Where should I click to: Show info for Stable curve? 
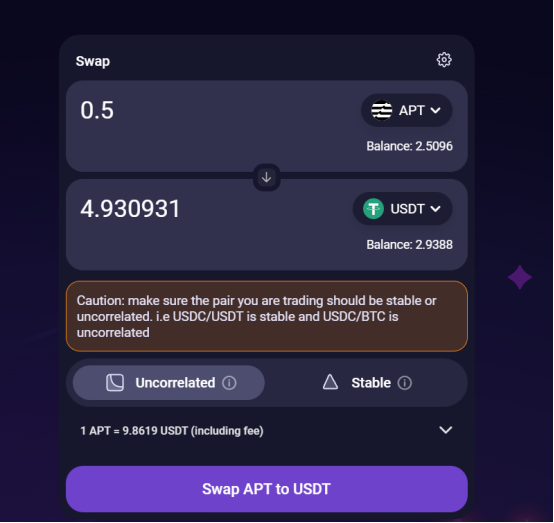click(x=405, y=383)
